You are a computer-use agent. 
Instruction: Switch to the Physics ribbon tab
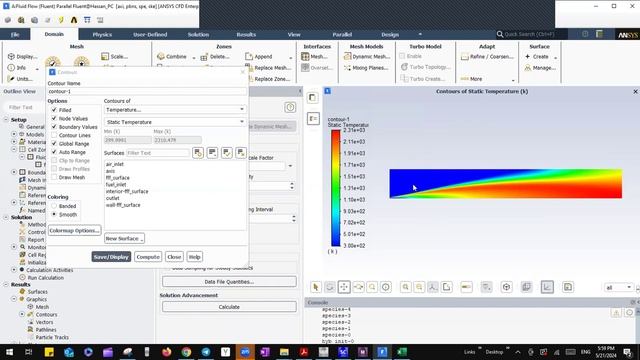click(102, 34)
